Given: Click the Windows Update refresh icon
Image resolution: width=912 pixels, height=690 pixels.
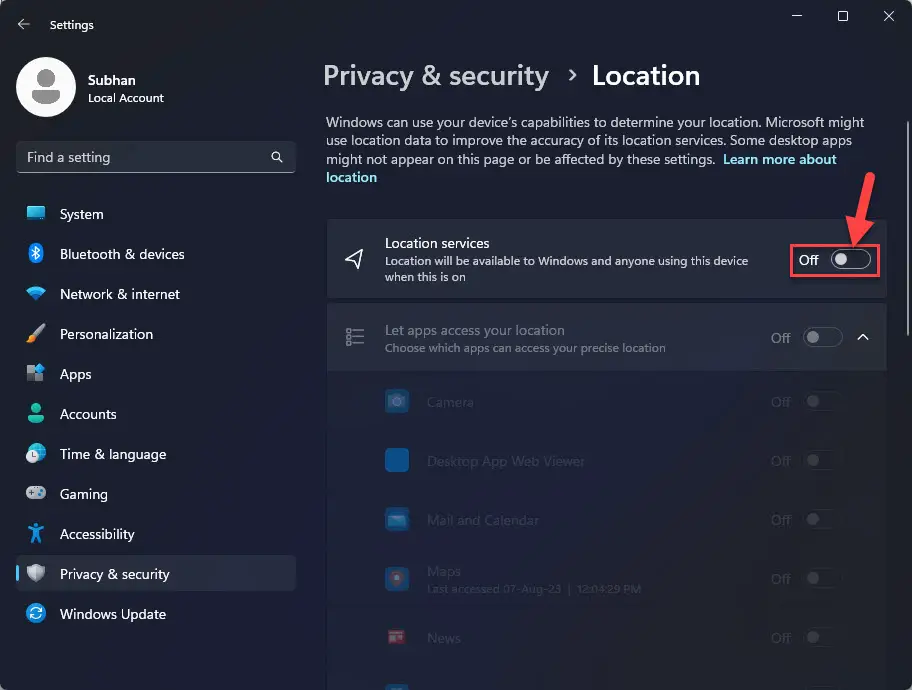Looking at the screenshot, I should 36,614.
